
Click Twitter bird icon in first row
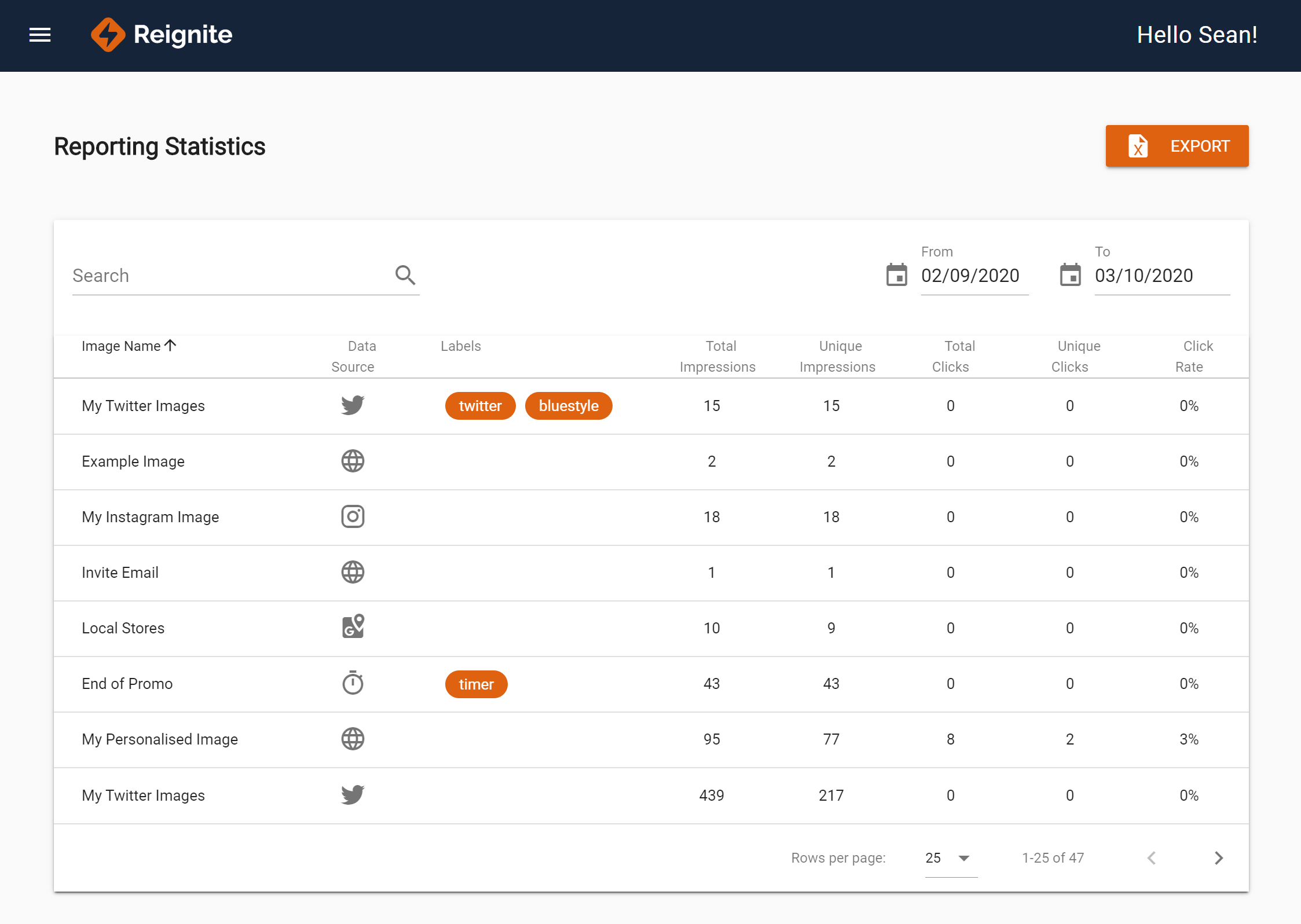click(353, 405)
